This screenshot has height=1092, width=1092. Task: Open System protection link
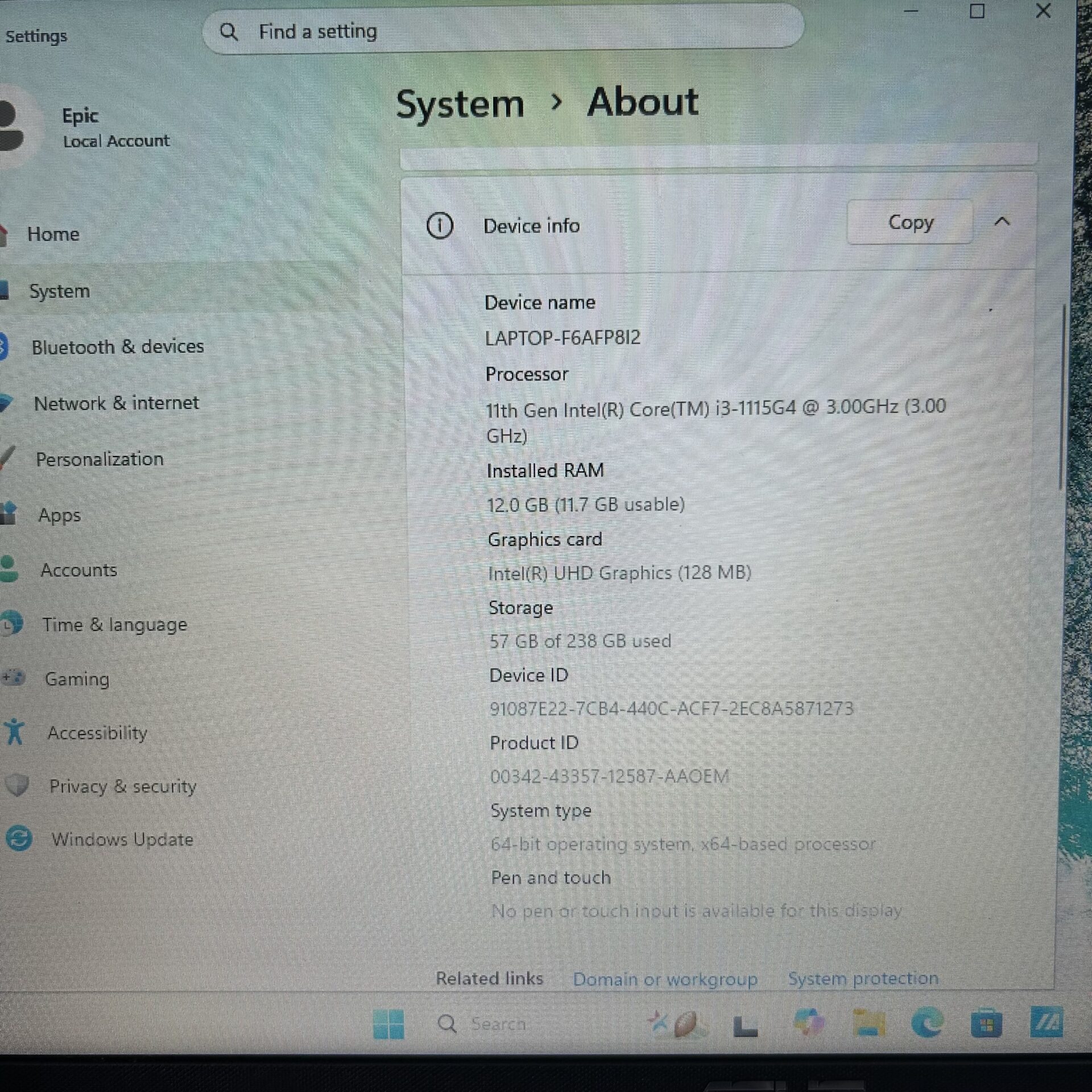point(863,978)
